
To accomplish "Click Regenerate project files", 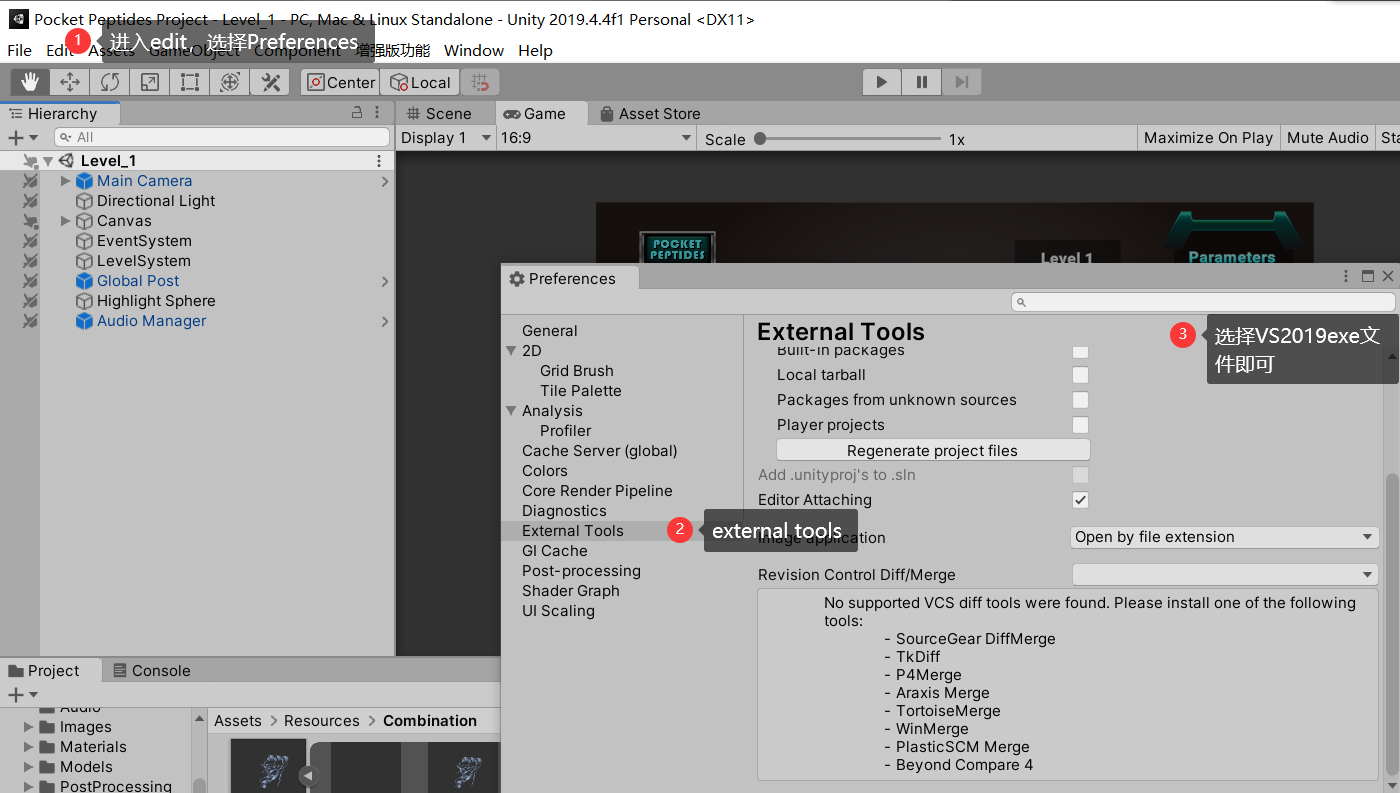I will tap(933, 451).
